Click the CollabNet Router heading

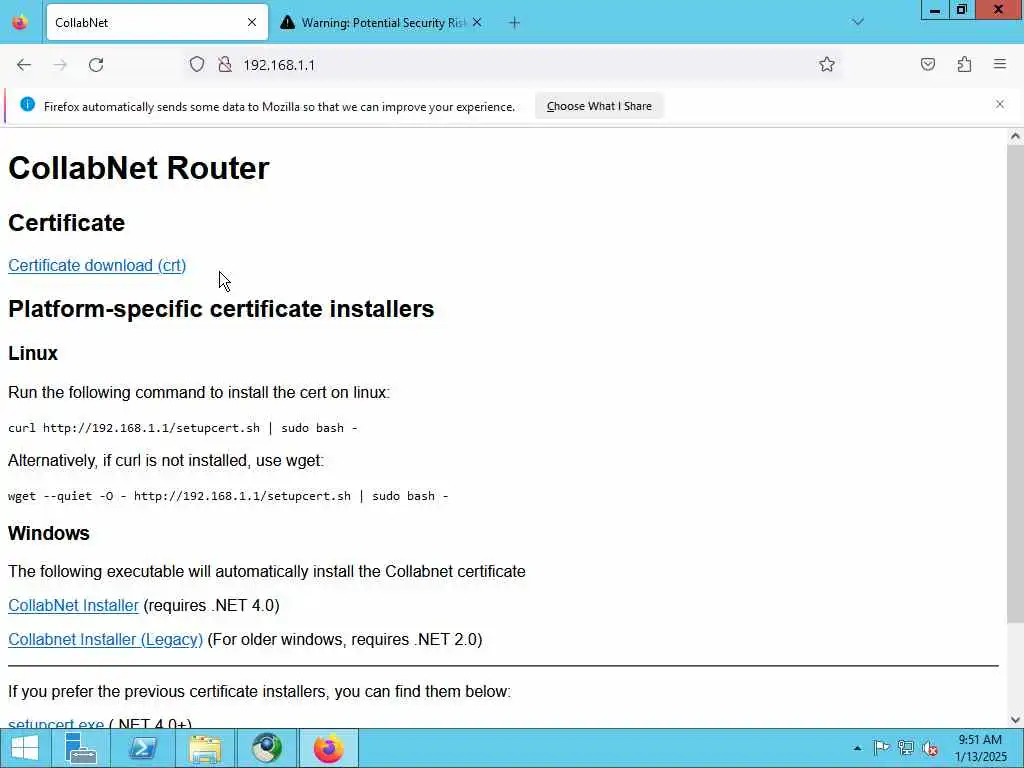(138, 168)
